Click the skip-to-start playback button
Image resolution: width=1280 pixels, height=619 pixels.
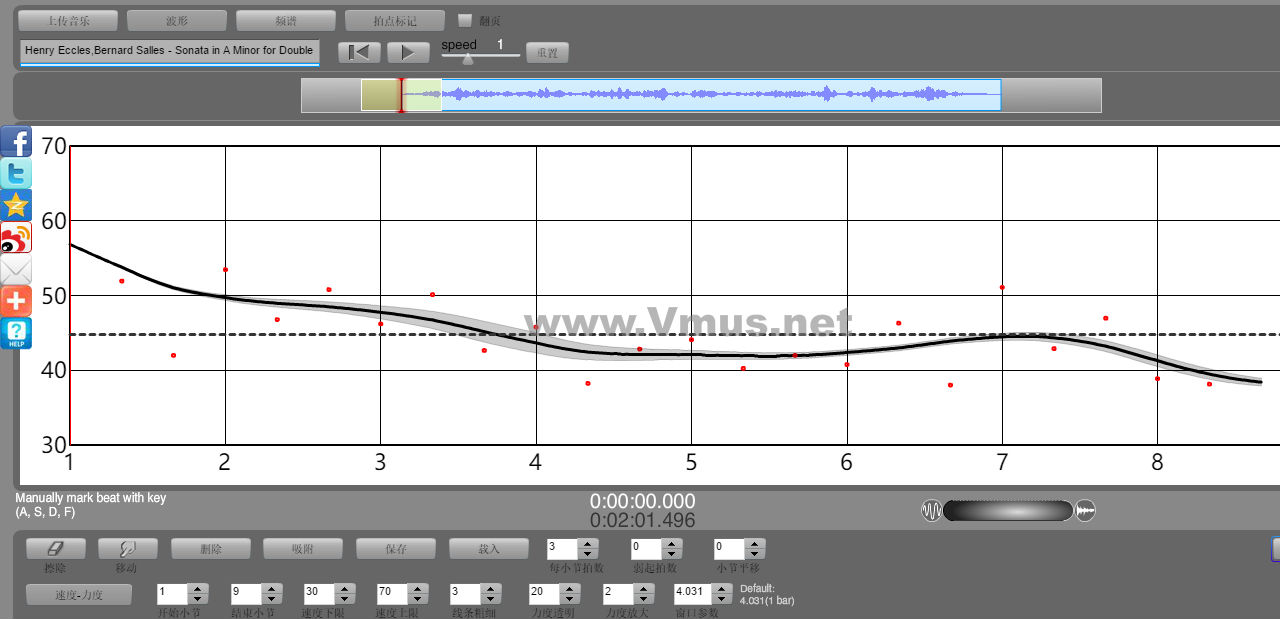point(359,52)
